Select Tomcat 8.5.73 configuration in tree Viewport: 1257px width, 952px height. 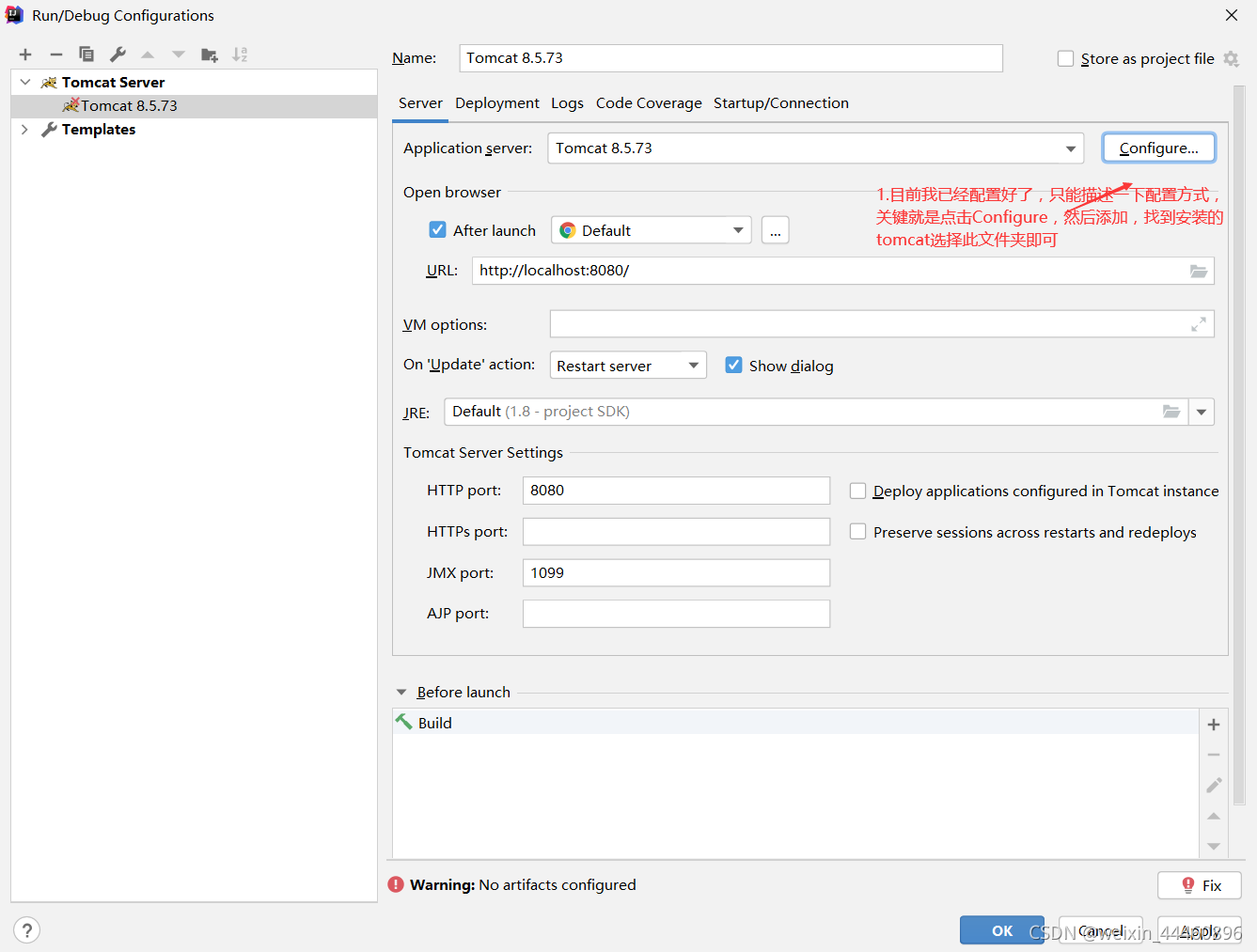[x=194, y=106]
